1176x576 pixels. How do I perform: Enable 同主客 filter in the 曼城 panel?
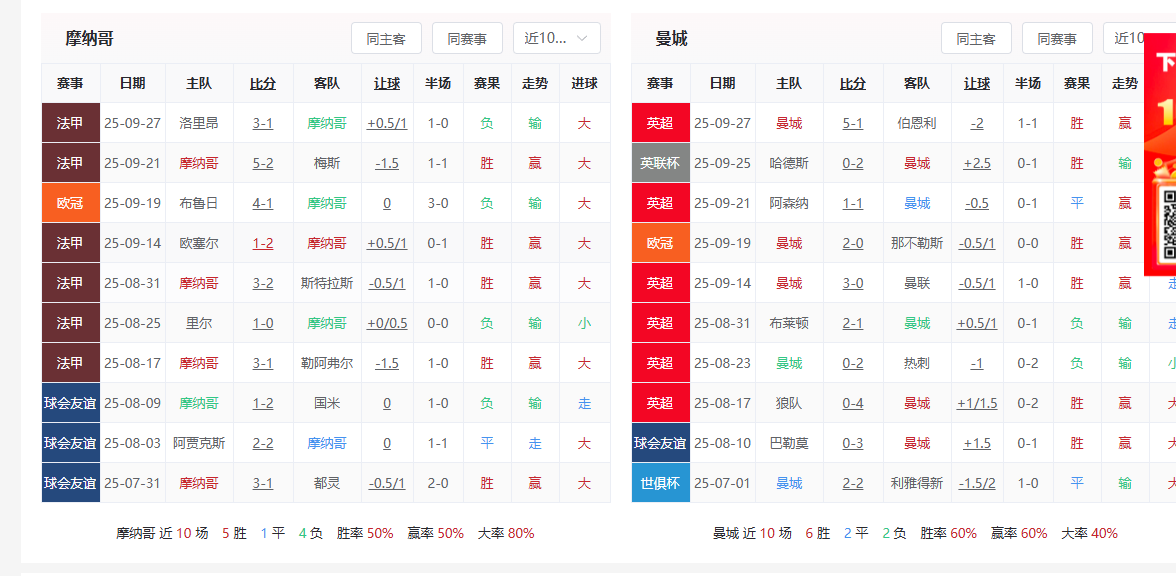976,38
